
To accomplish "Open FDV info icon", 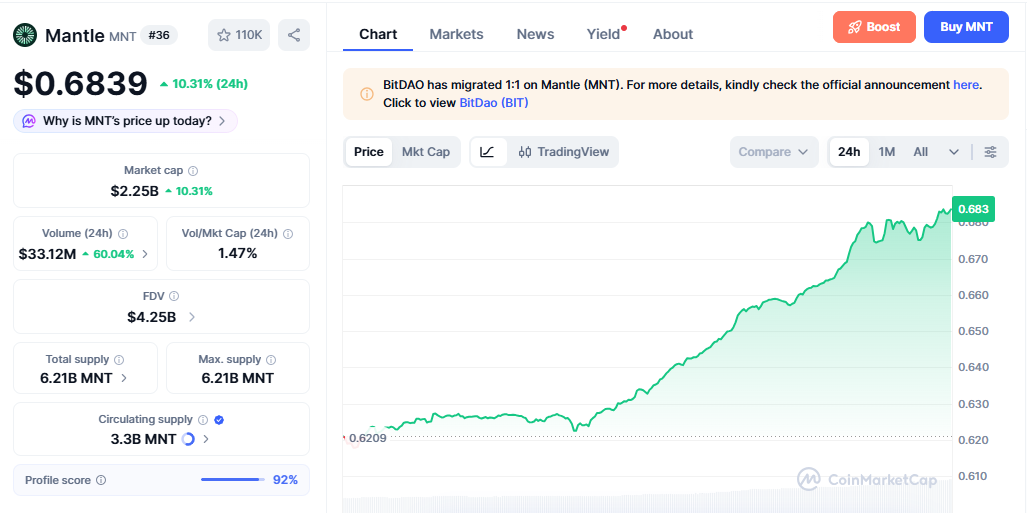I will pyautogui.click(x=174, y=297).
